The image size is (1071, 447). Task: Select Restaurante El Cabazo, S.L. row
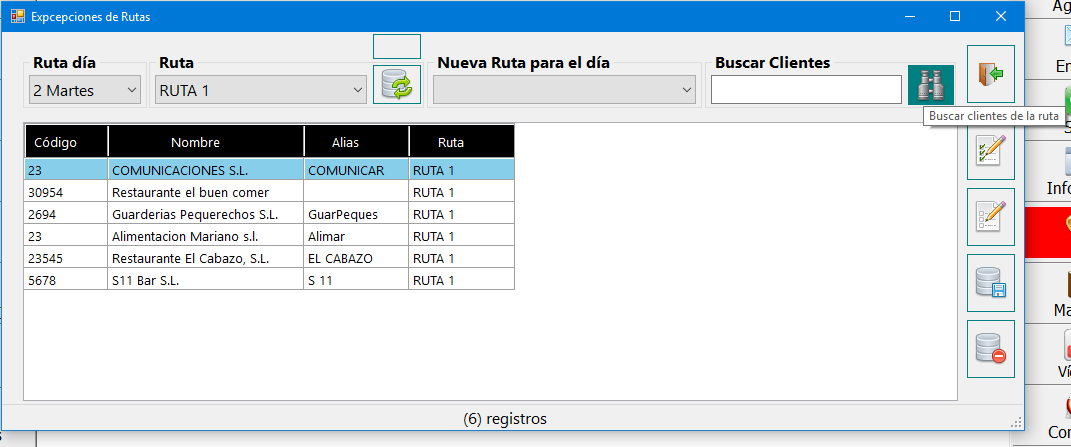[x=269, y=258]
